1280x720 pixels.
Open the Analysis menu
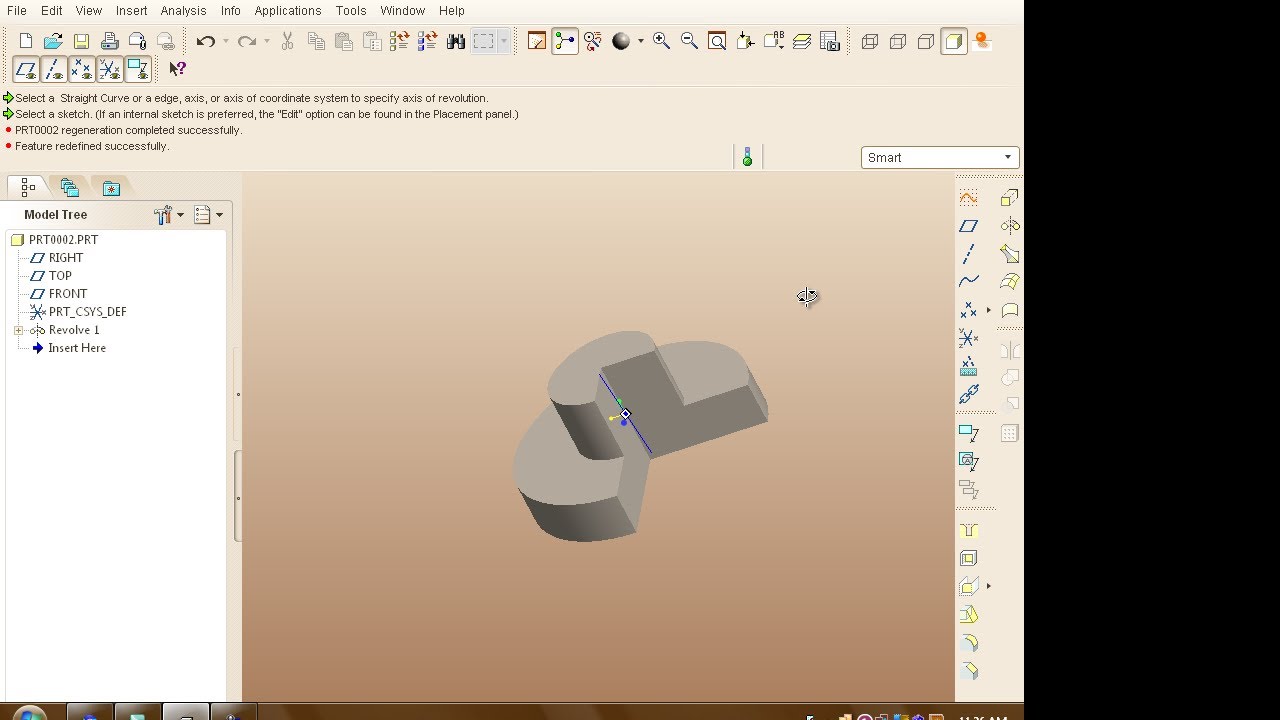(183, 10)
